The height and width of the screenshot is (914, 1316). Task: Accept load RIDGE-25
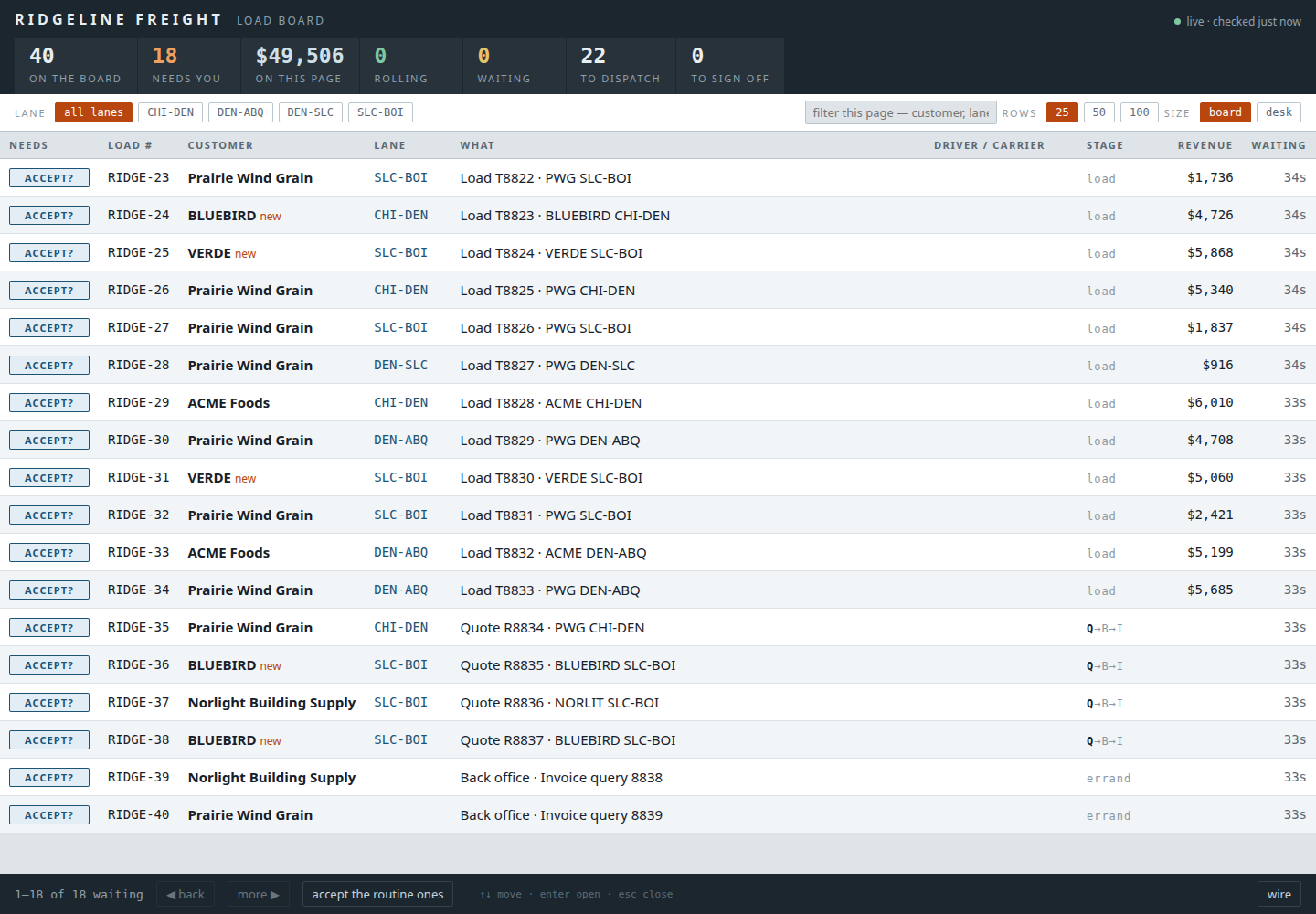point(49,253)
